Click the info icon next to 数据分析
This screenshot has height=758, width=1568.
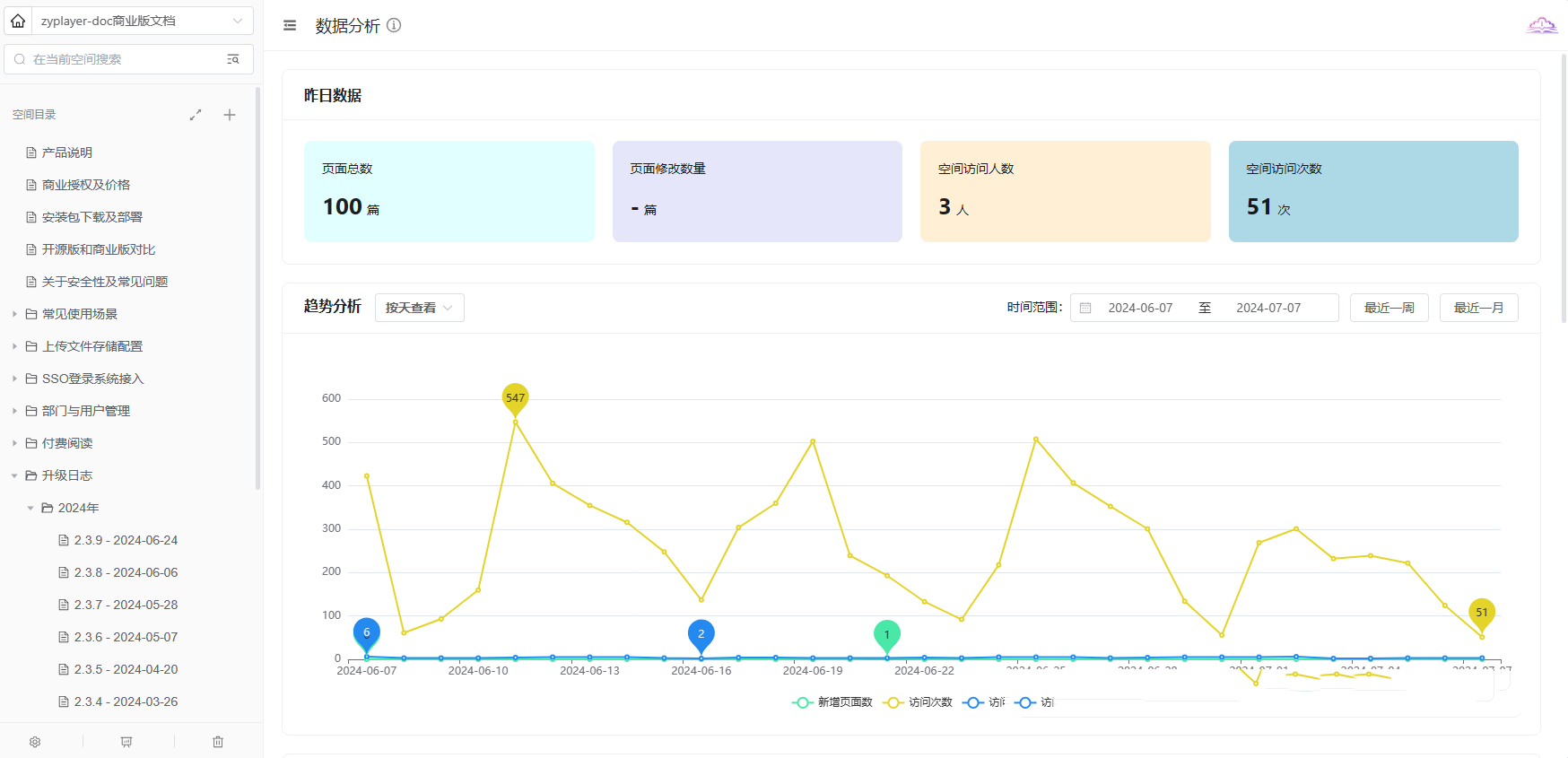click(x=394, y=26)
